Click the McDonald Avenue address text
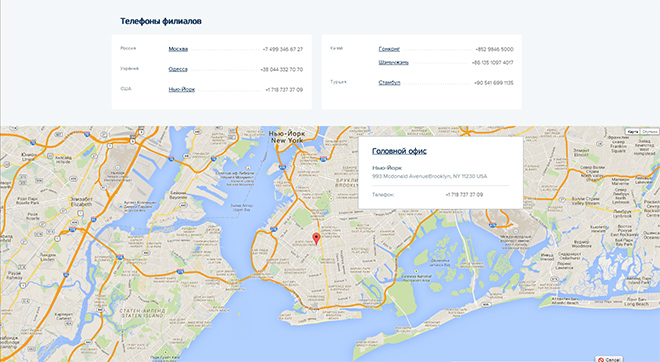 [429, 176]
